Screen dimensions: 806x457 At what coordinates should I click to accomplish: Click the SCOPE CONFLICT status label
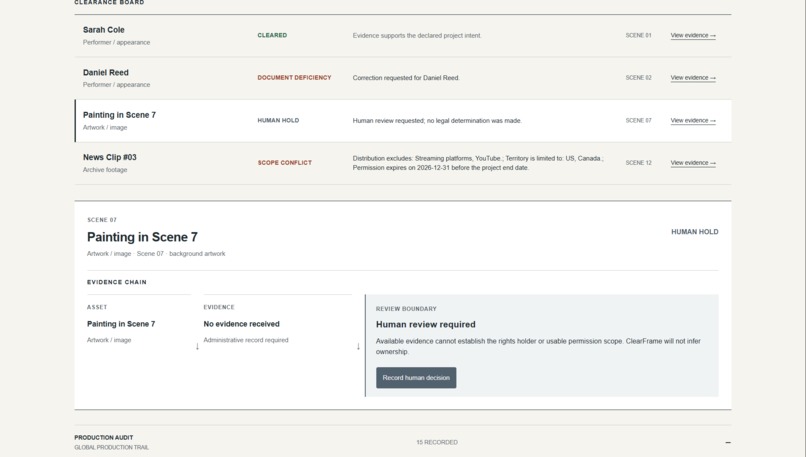coord(284,163)
